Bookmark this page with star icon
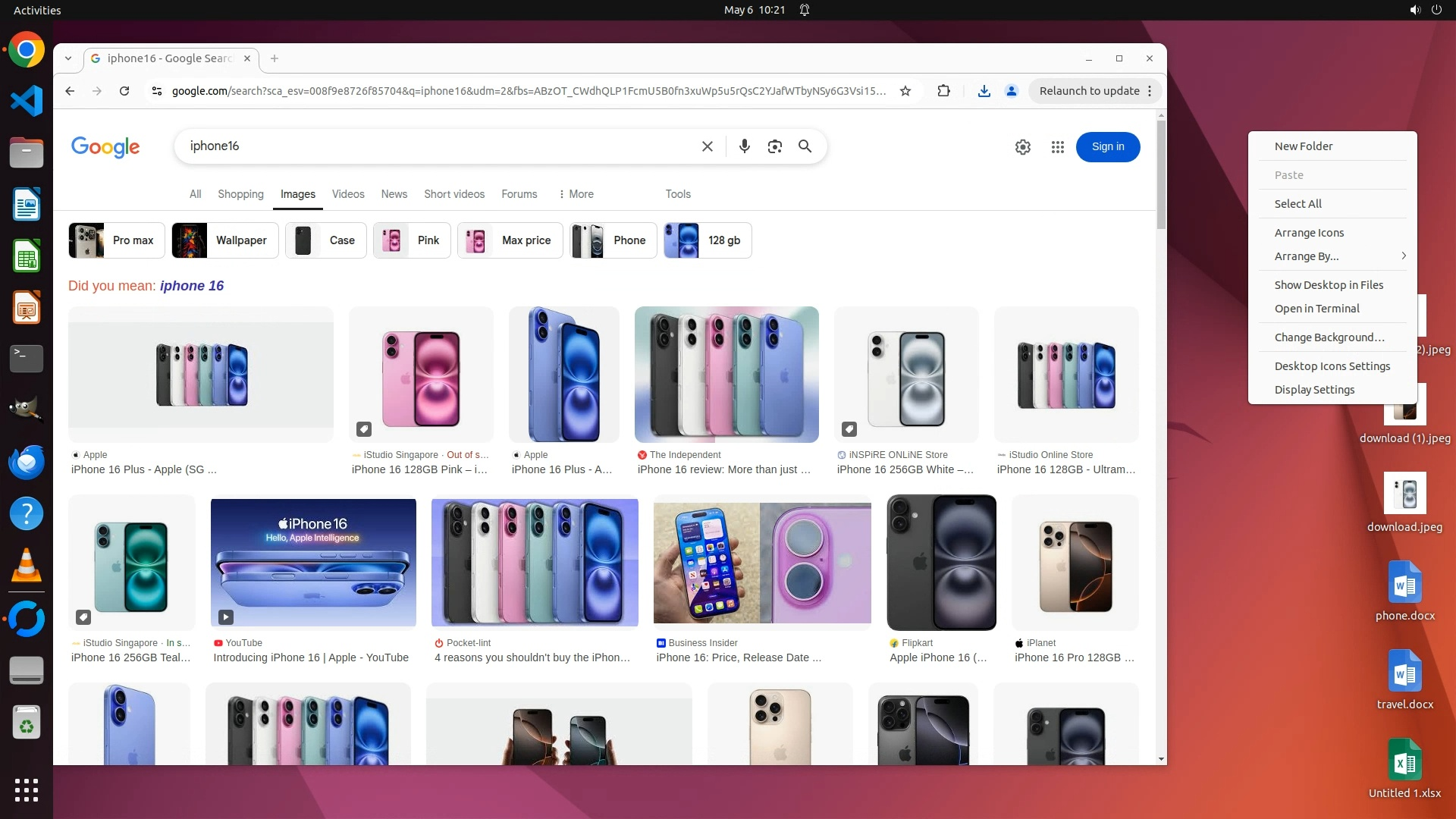This screenshot has width=1456, height=819. pyautogui.click(x=905, y=91)
